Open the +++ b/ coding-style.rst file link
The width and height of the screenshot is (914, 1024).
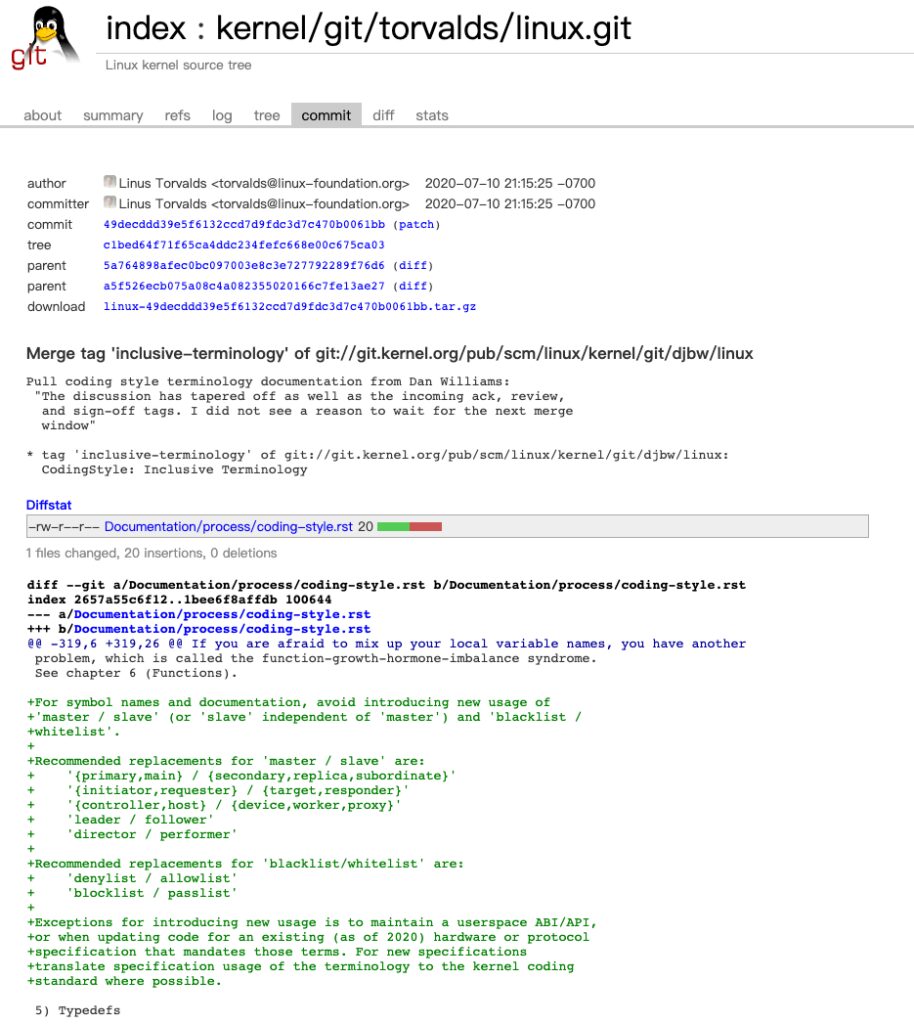(222, 629)
